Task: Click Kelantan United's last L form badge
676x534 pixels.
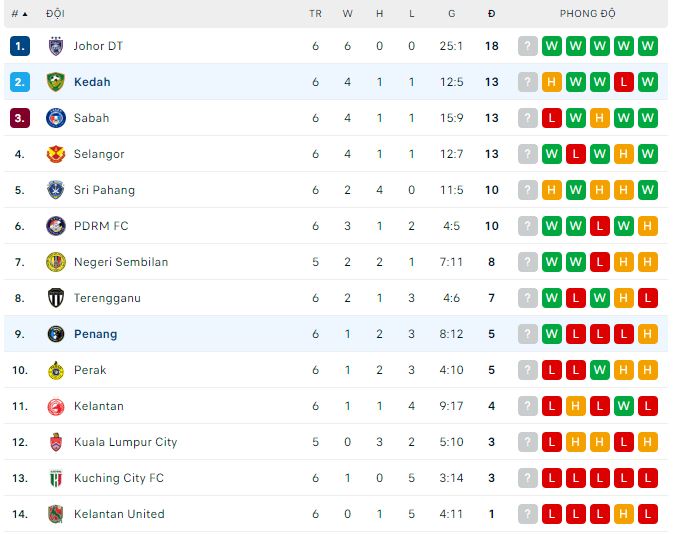Action: coord(648,514)
